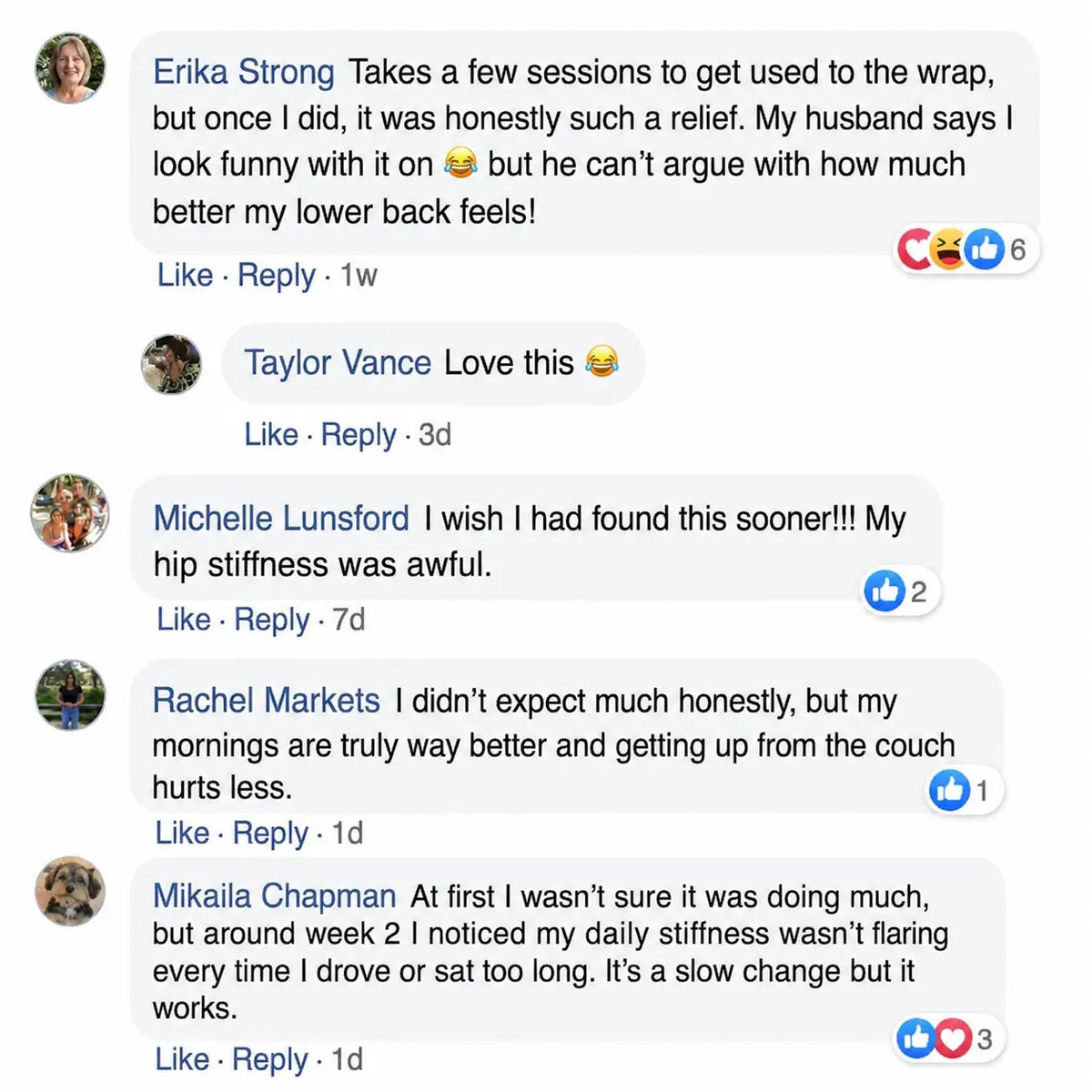This screenshot has height=1092, width=1092.
Task: Open Michelle Lunsford's profile name link
Action: click(281, 519)
